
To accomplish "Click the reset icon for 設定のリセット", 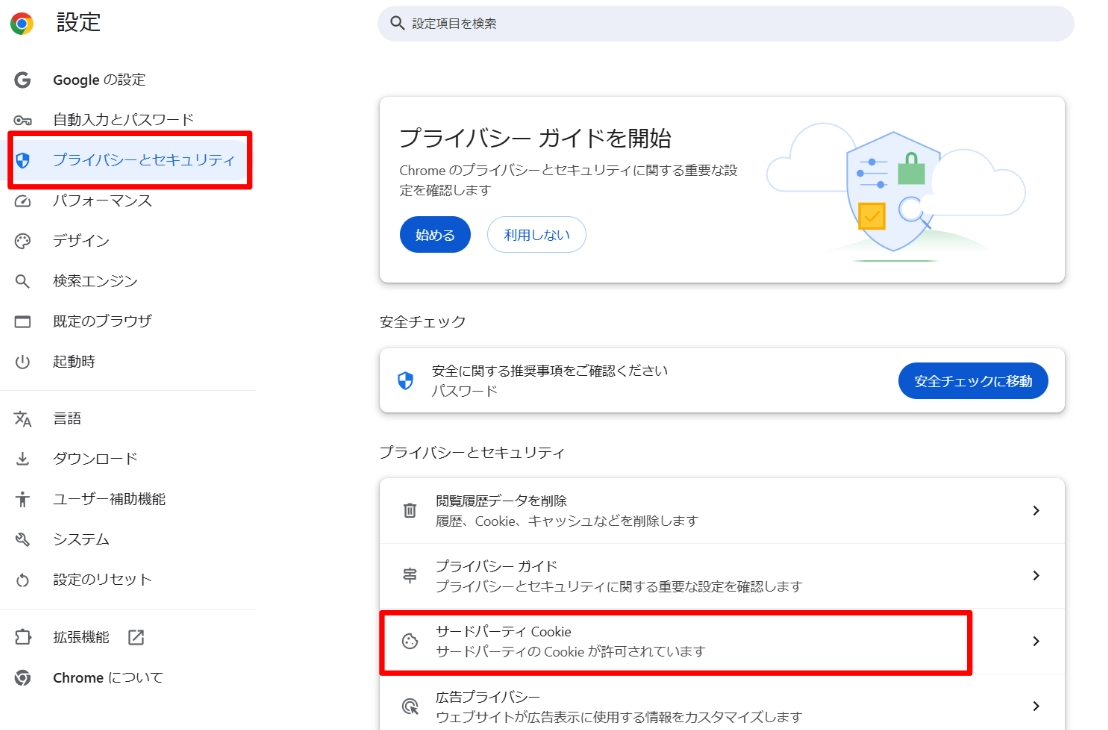I will 23,580.
